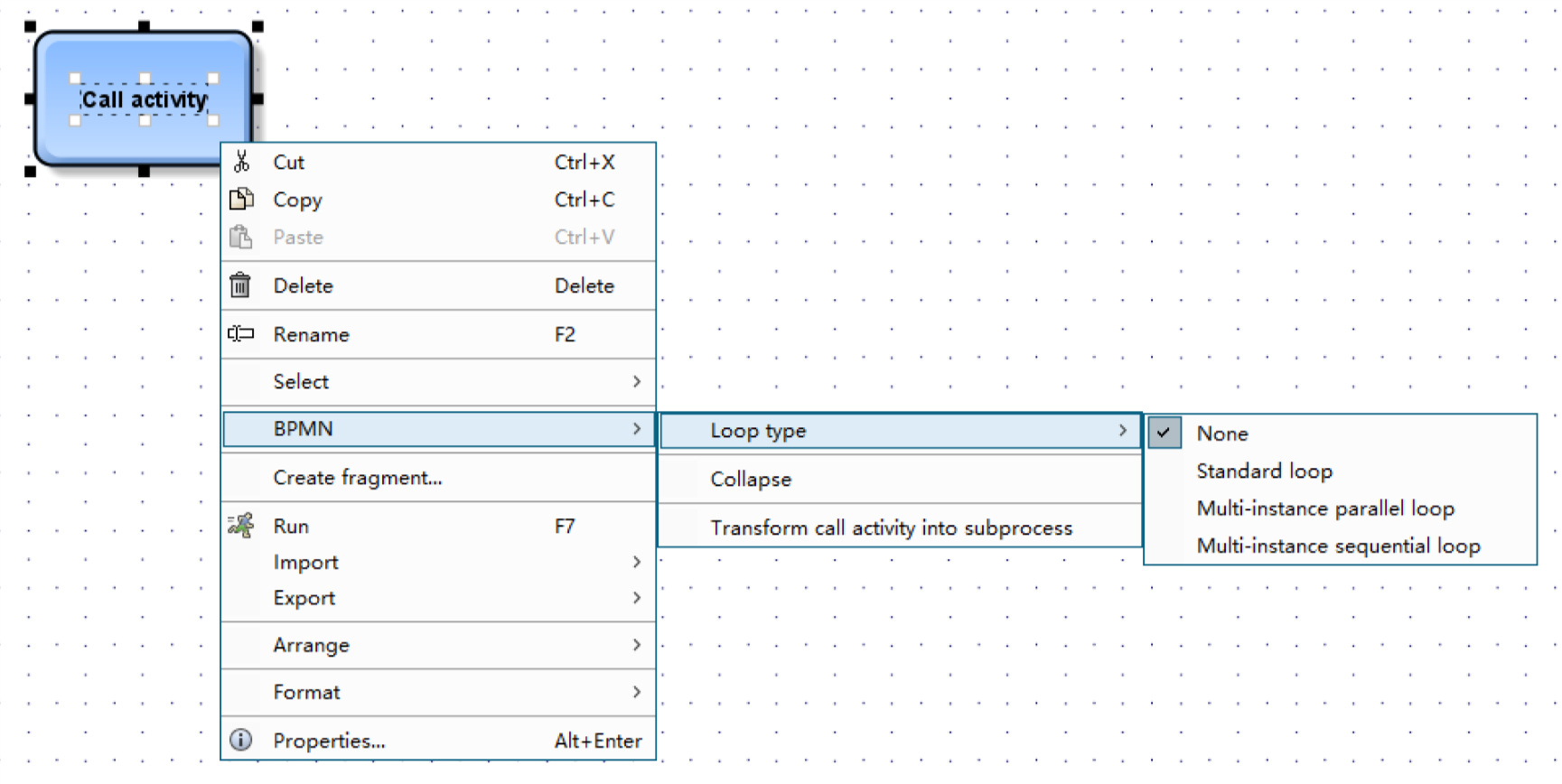Click the scissors Cut icon
This screenshot has height=784, width=1562.
coord(241,163)
